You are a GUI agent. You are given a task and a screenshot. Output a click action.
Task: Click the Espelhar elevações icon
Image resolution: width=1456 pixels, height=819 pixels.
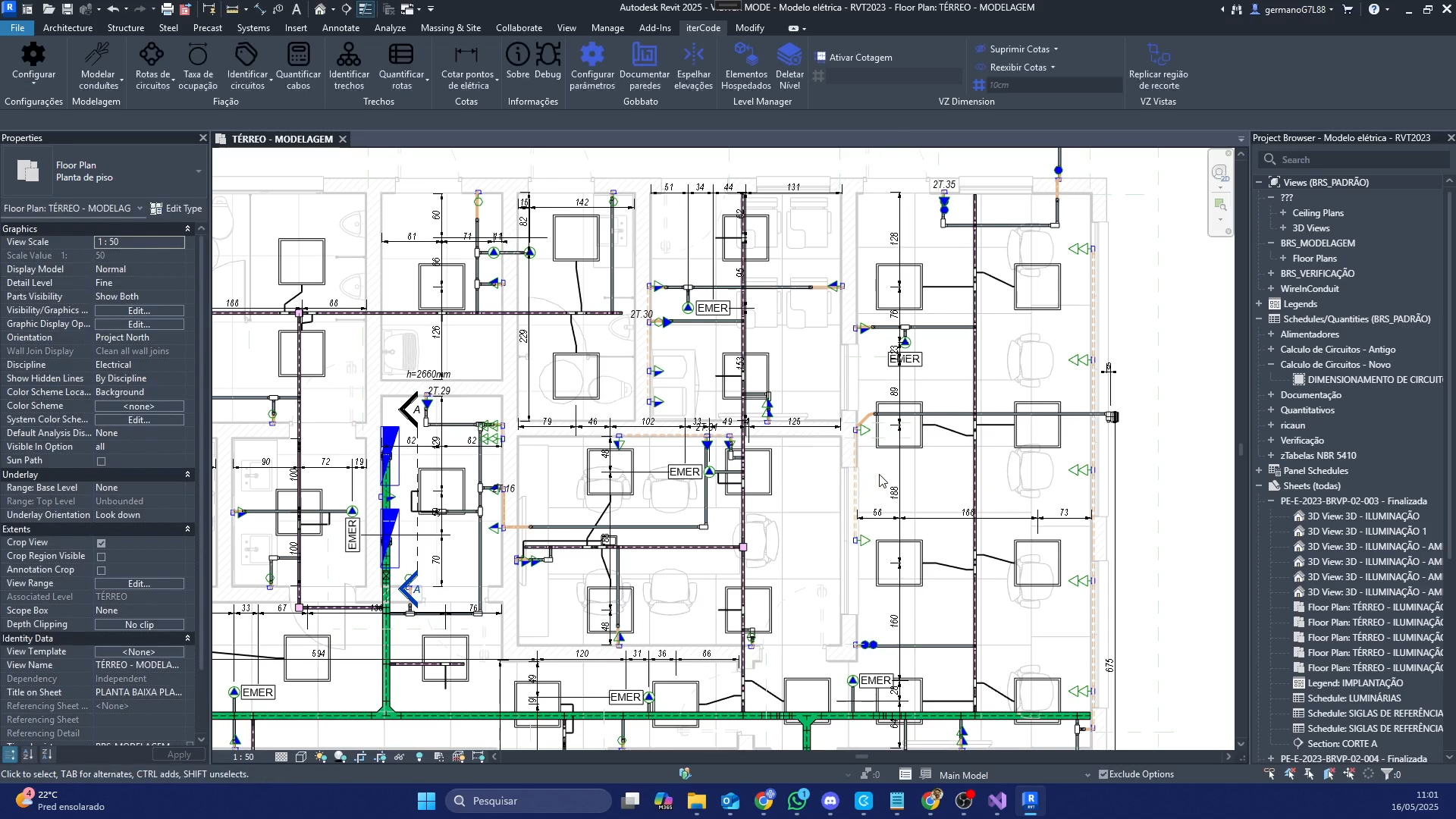(693, 55)
